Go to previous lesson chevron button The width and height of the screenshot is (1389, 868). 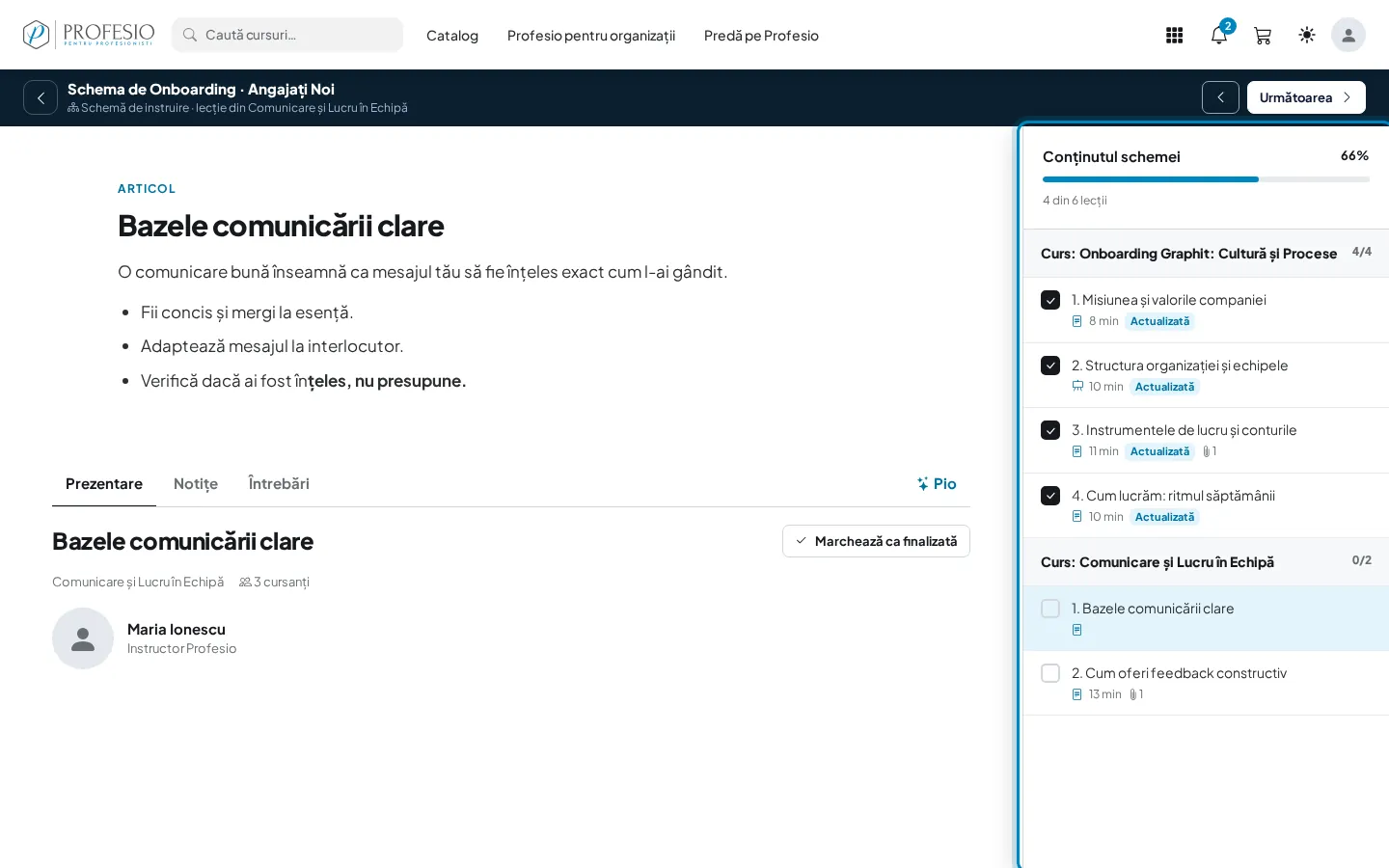click(1220, 97)
